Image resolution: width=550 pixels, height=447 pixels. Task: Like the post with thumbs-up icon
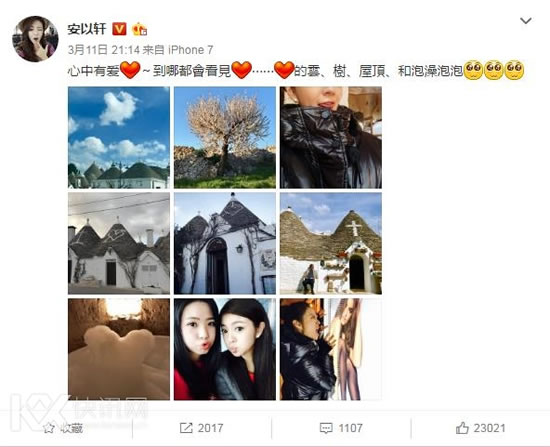462,428
